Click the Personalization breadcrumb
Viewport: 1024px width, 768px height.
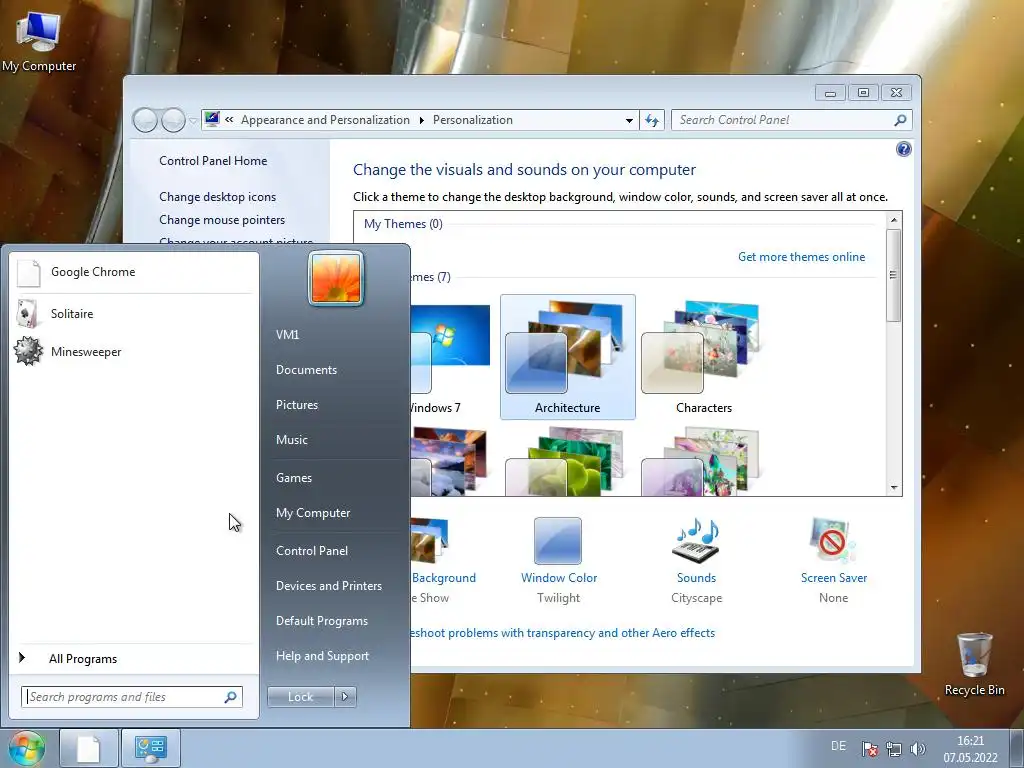point(473,120)
